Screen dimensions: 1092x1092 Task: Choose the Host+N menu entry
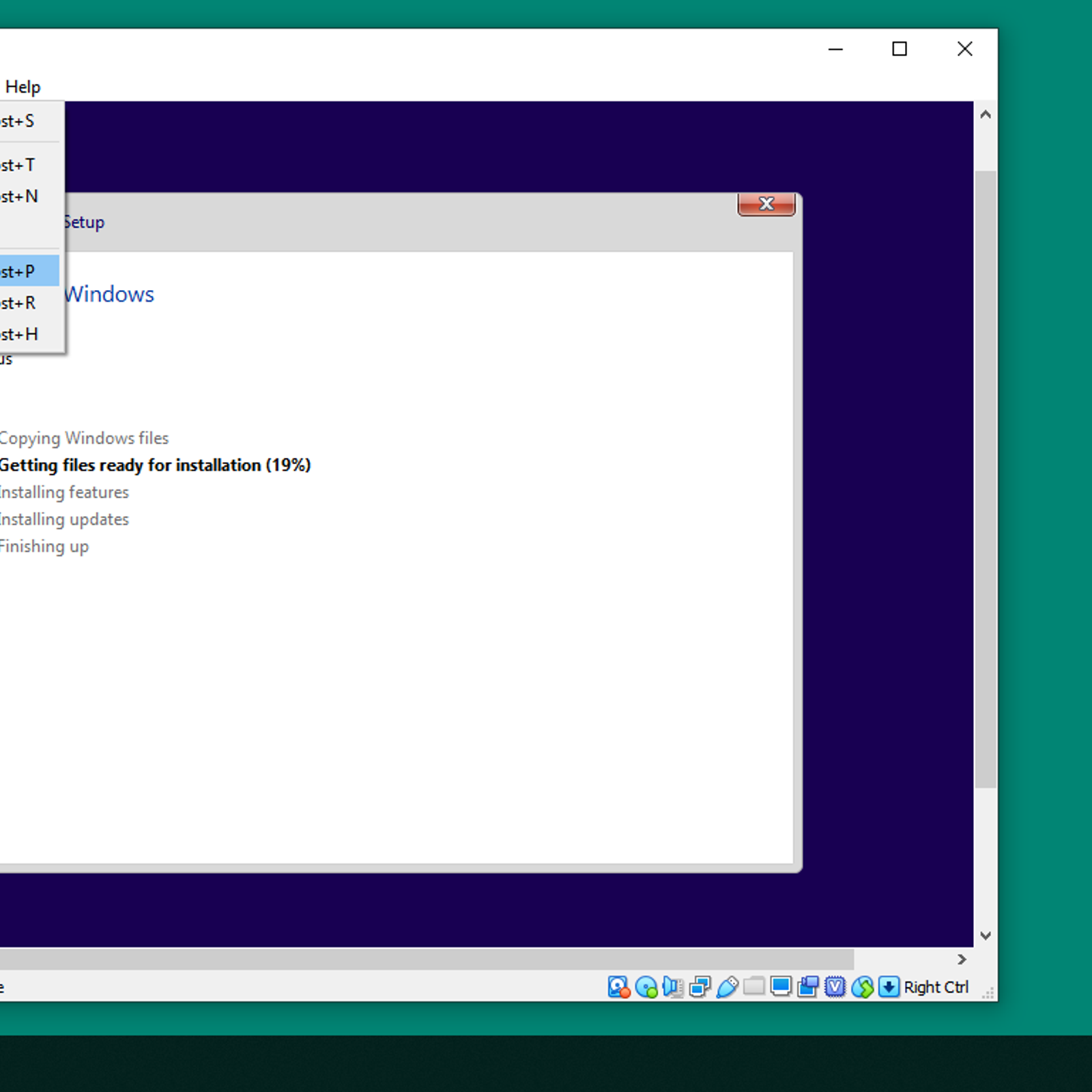pyautogui.click(x=29, y=197)
